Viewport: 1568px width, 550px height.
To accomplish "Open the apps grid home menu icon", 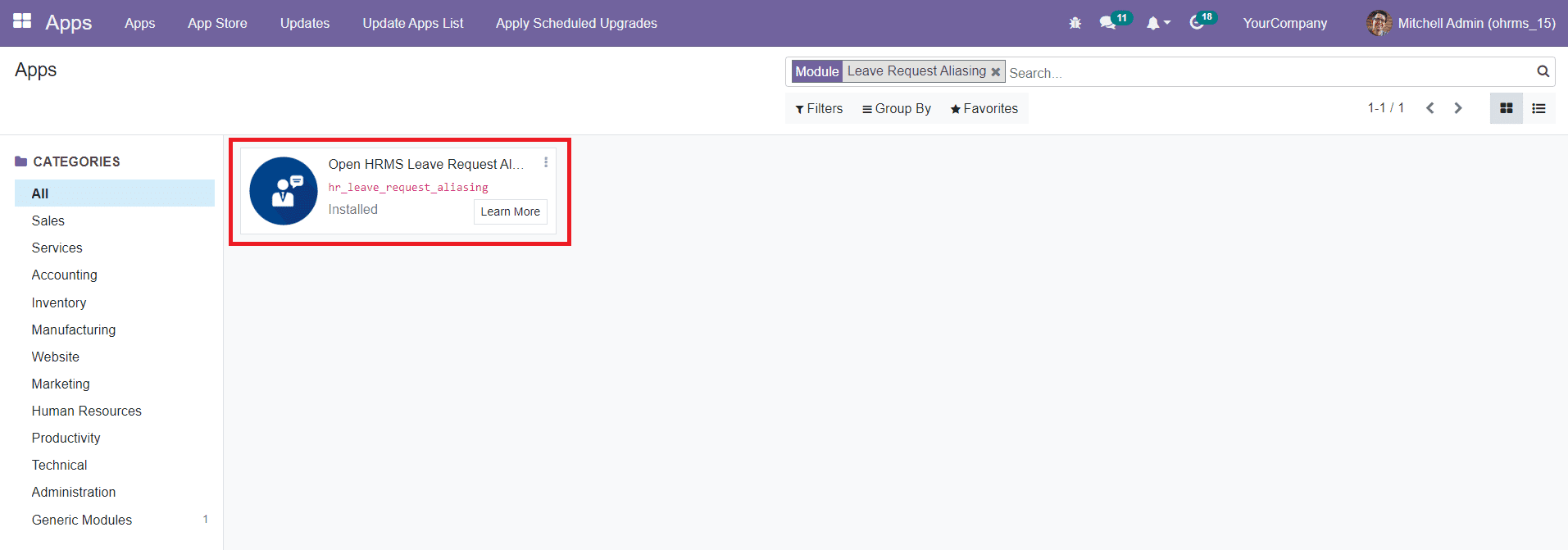I will coord(22,21).
